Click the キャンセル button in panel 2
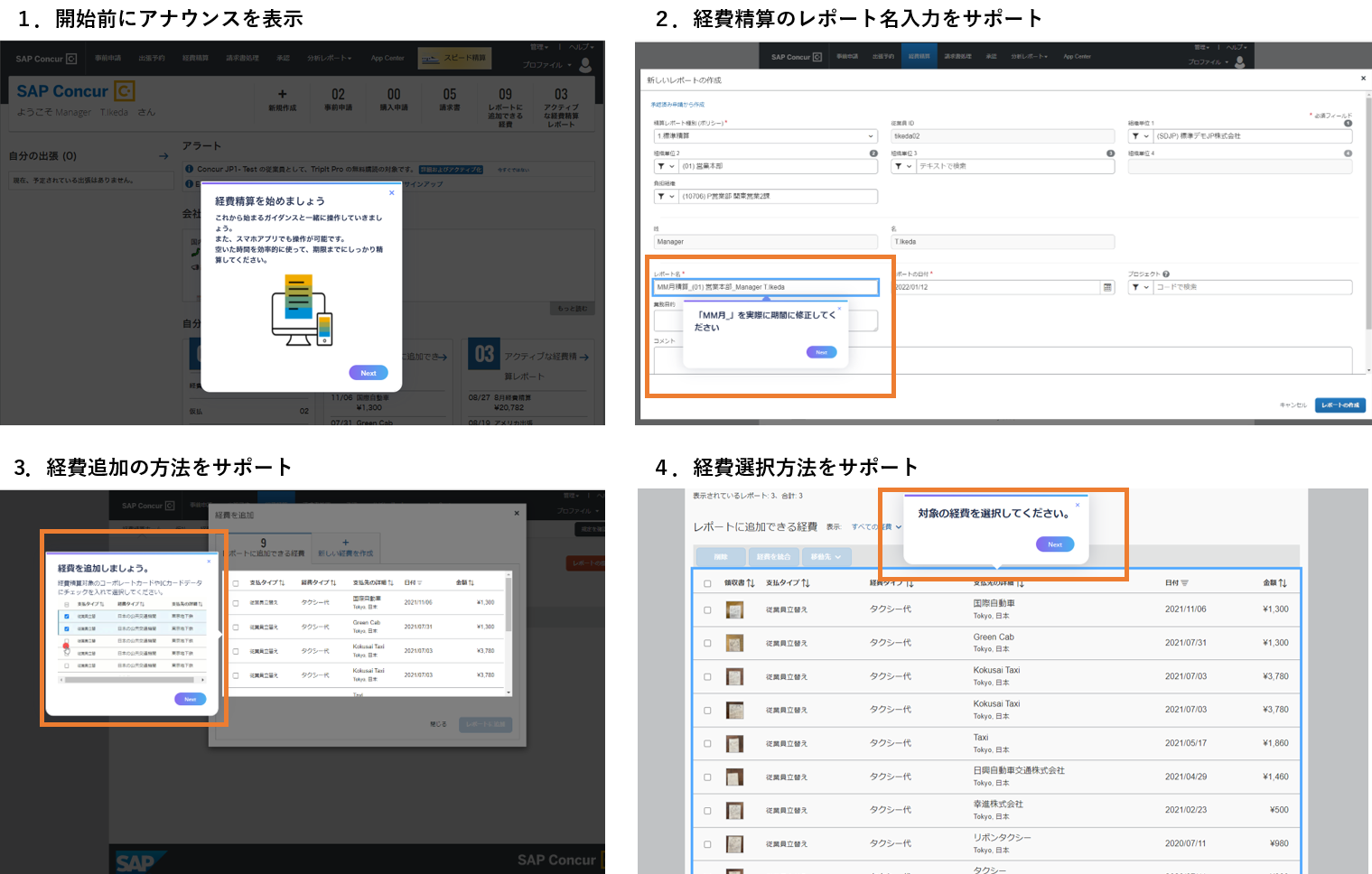 tap(1293, 405)
